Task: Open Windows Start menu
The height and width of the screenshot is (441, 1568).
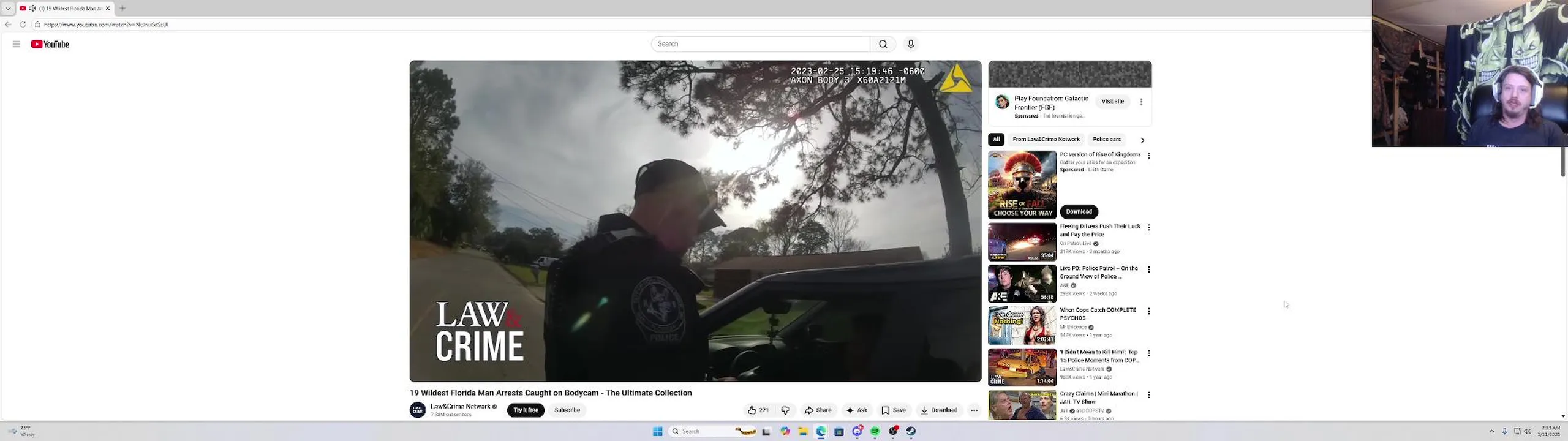Action: (x=657, y=431)
